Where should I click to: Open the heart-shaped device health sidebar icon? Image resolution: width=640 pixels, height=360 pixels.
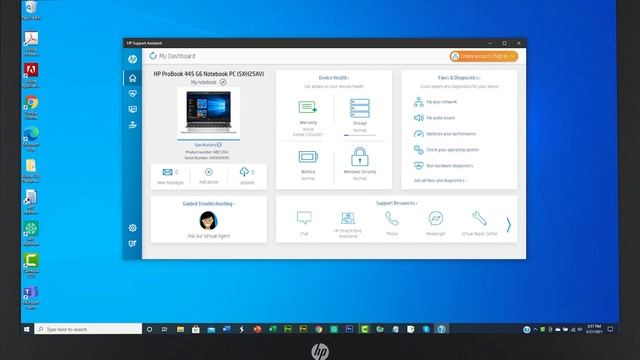tap(133, 93)
